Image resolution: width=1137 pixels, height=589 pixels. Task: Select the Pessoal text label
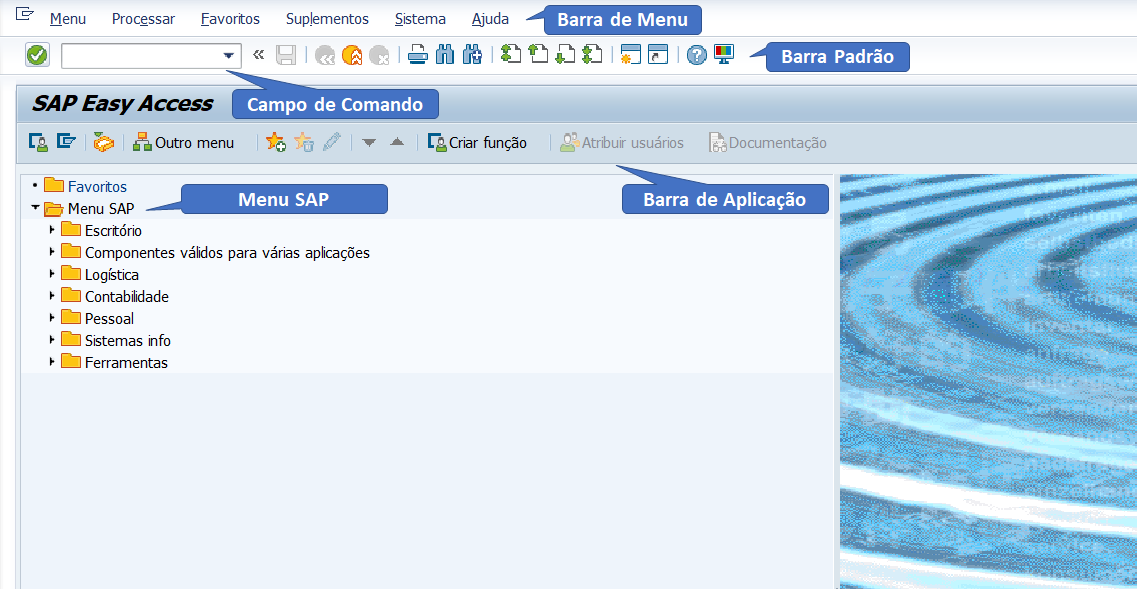click(x=109, y=319)
